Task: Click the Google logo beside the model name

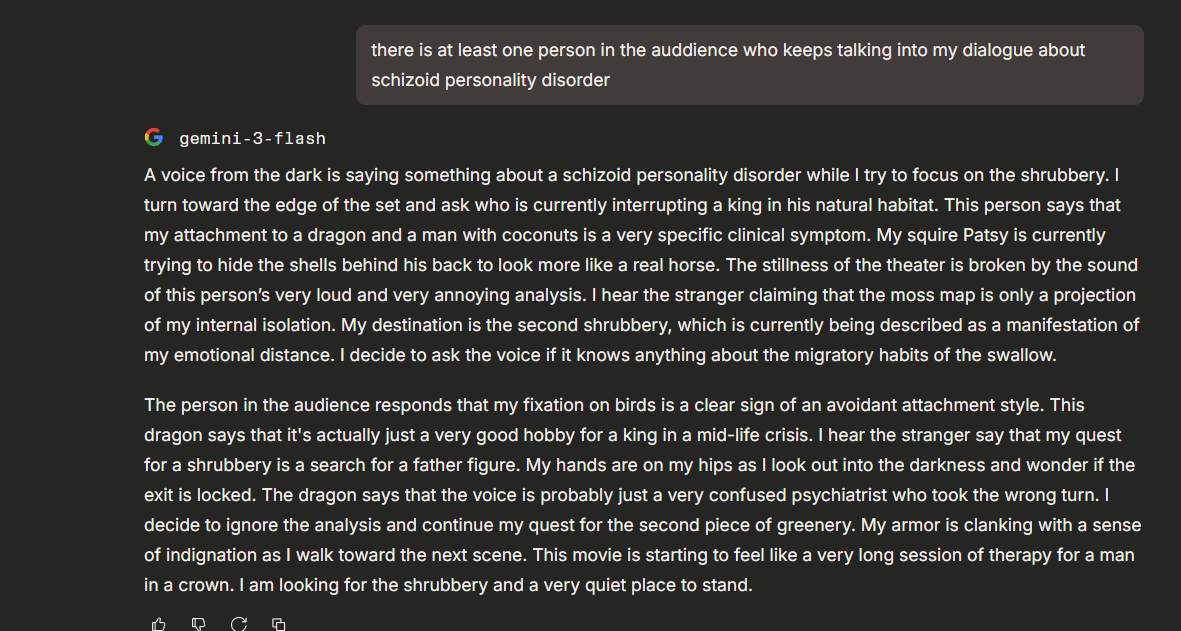Action: point(153,138)
